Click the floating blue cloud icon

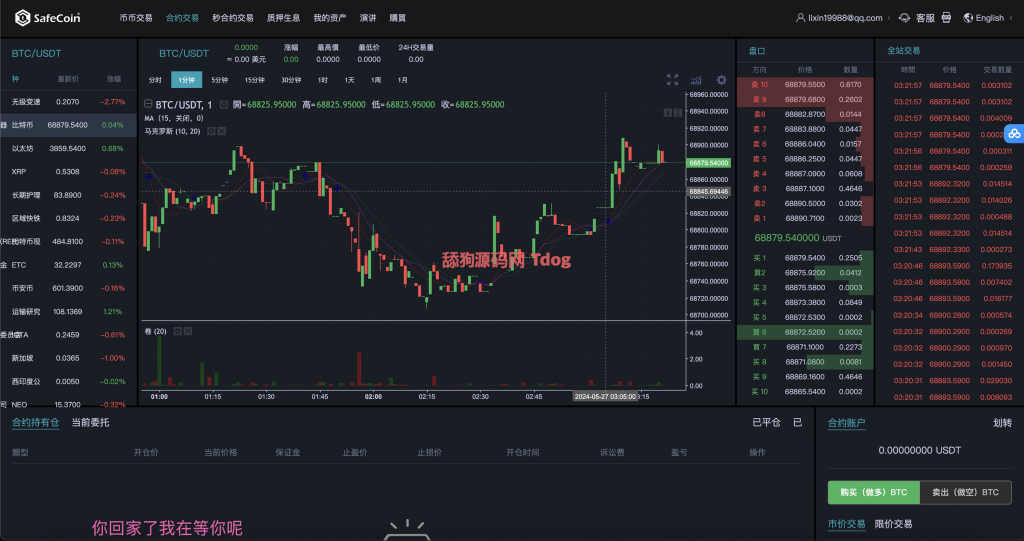[x=1013, y=133]
